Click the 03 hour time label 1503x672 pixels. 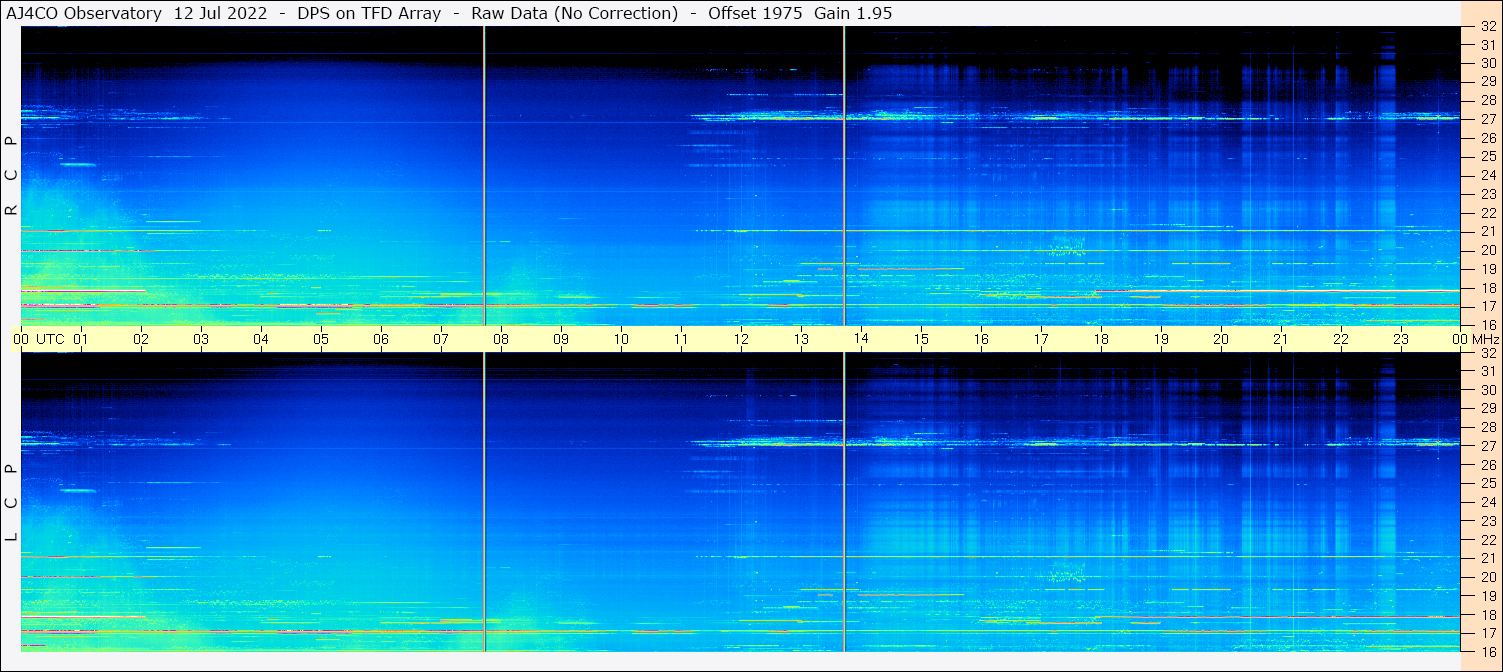[201, 339]
